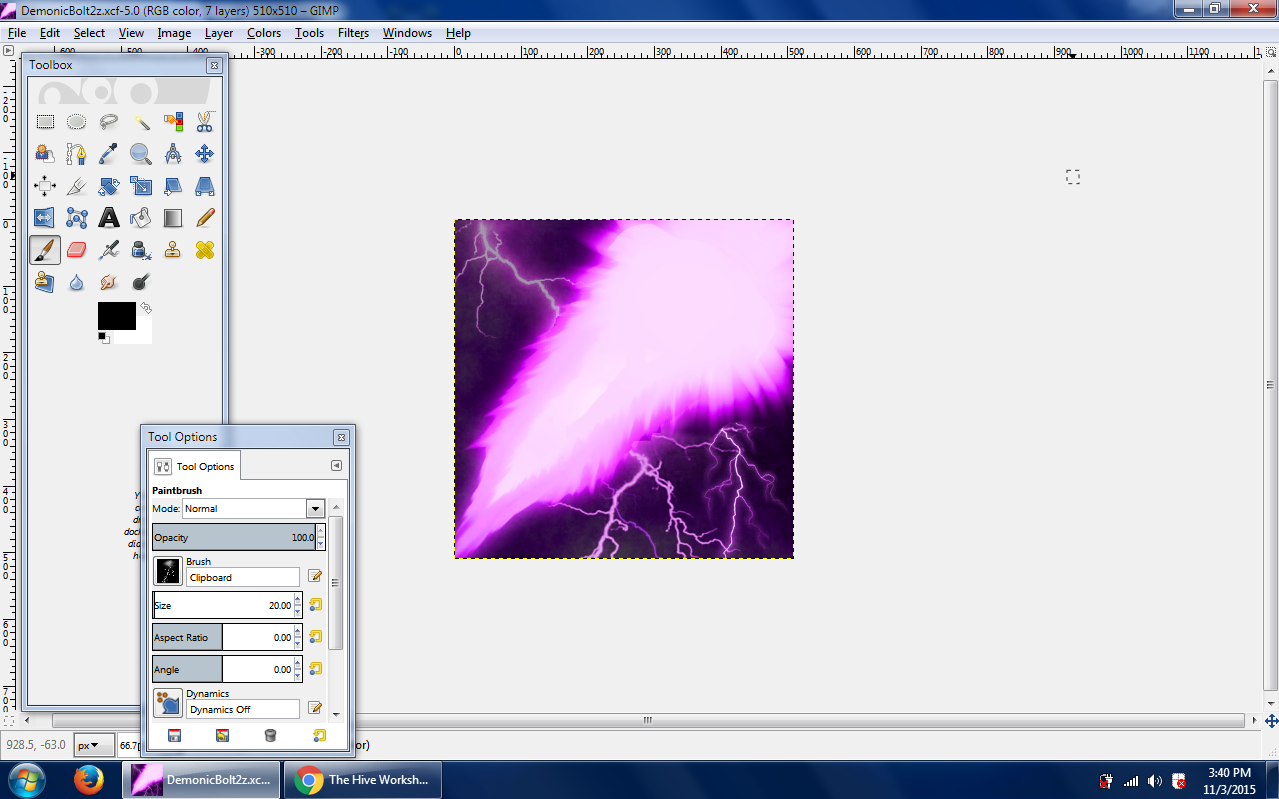1279x799 pixels.
Task: Adjust the brush Size slider
Action: click(222, 605)
